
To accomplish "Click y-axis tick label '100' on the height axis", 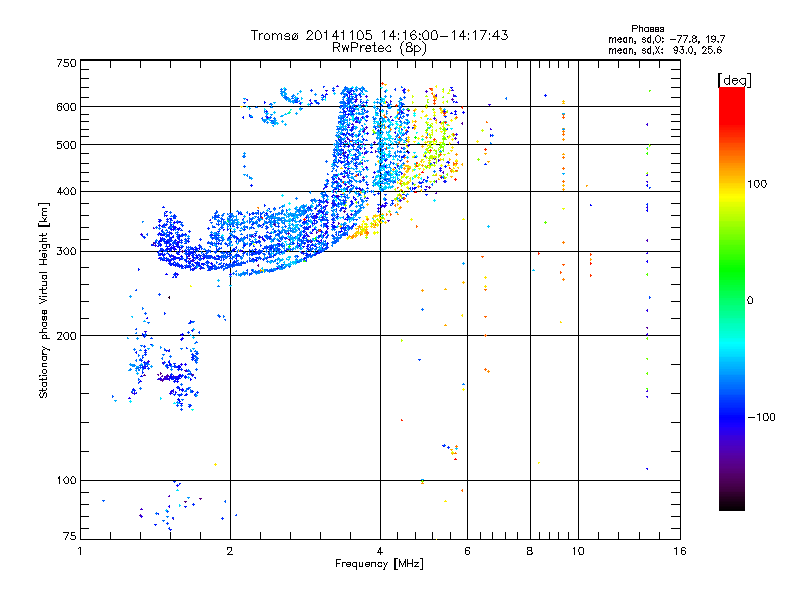I will [66, 481].
